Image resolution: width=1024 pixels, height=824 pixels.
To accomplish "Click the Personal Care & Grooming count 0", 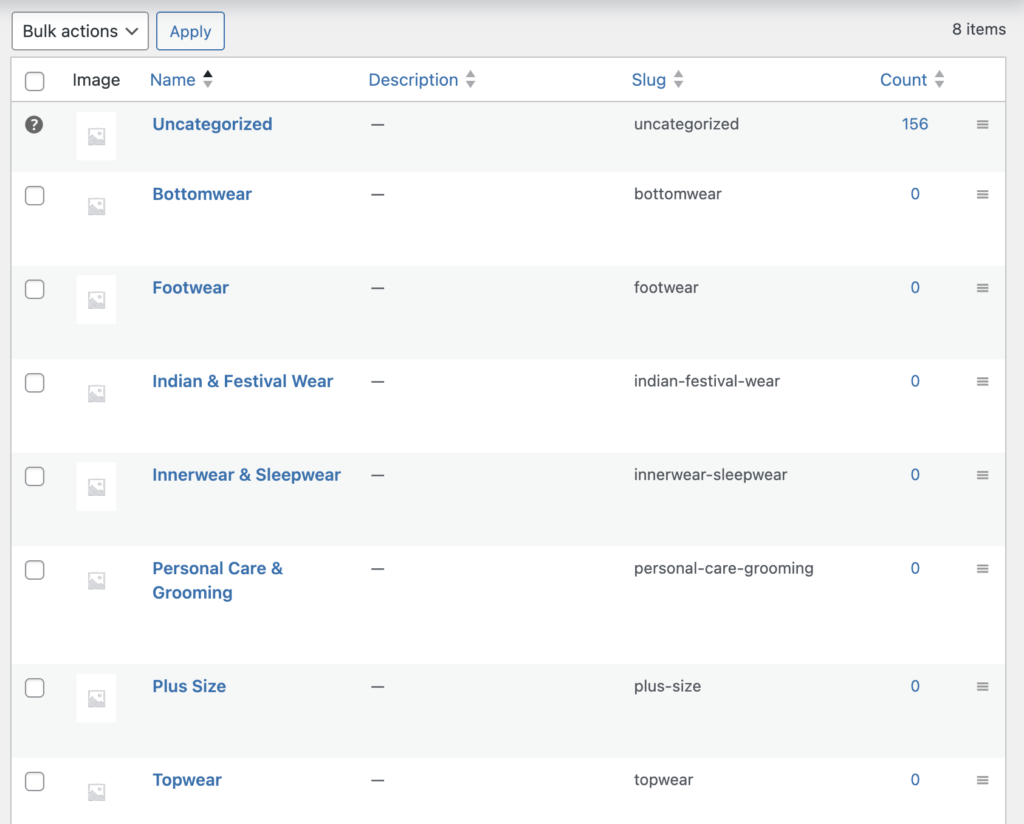I will coord(915,568).
